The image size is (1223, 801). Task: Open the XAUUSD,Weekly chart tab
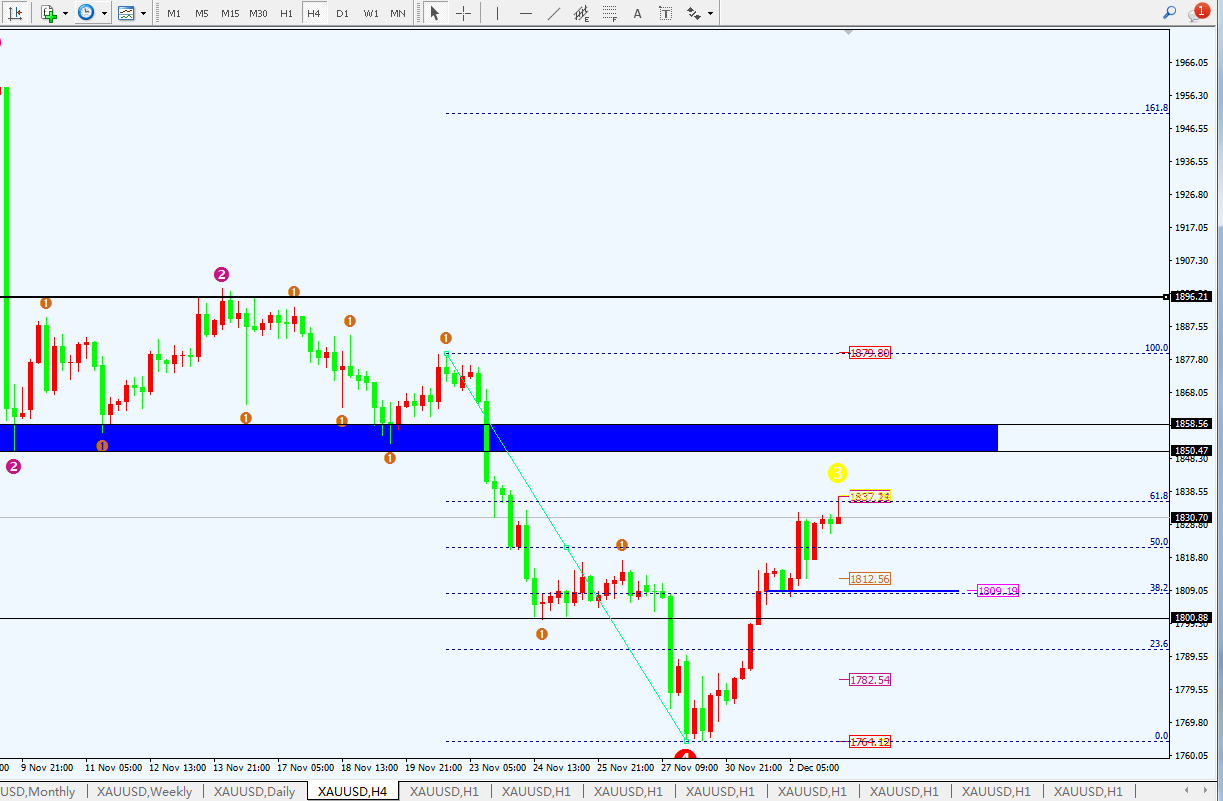144,791
